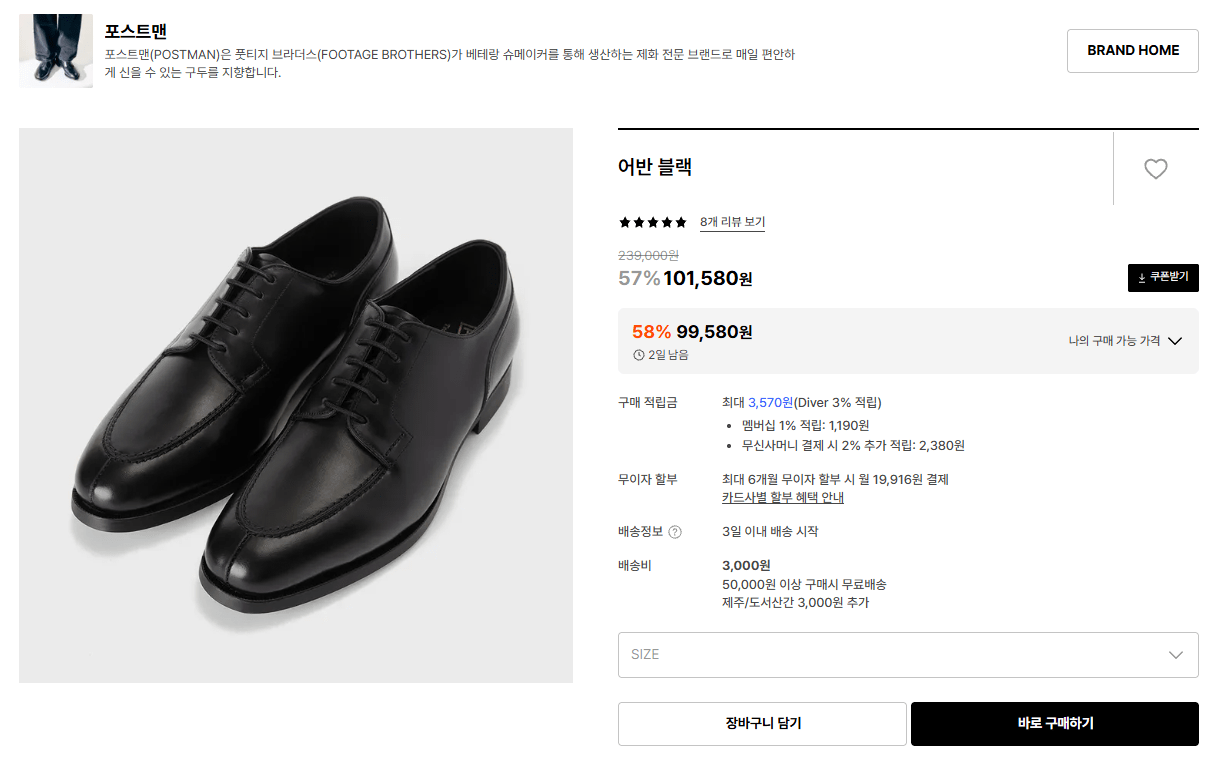Image resolution: width=1225 pixels, height=760 pixels.
Task: Click the crossed-out 239,000원 original price
Action: pos(647,254)
